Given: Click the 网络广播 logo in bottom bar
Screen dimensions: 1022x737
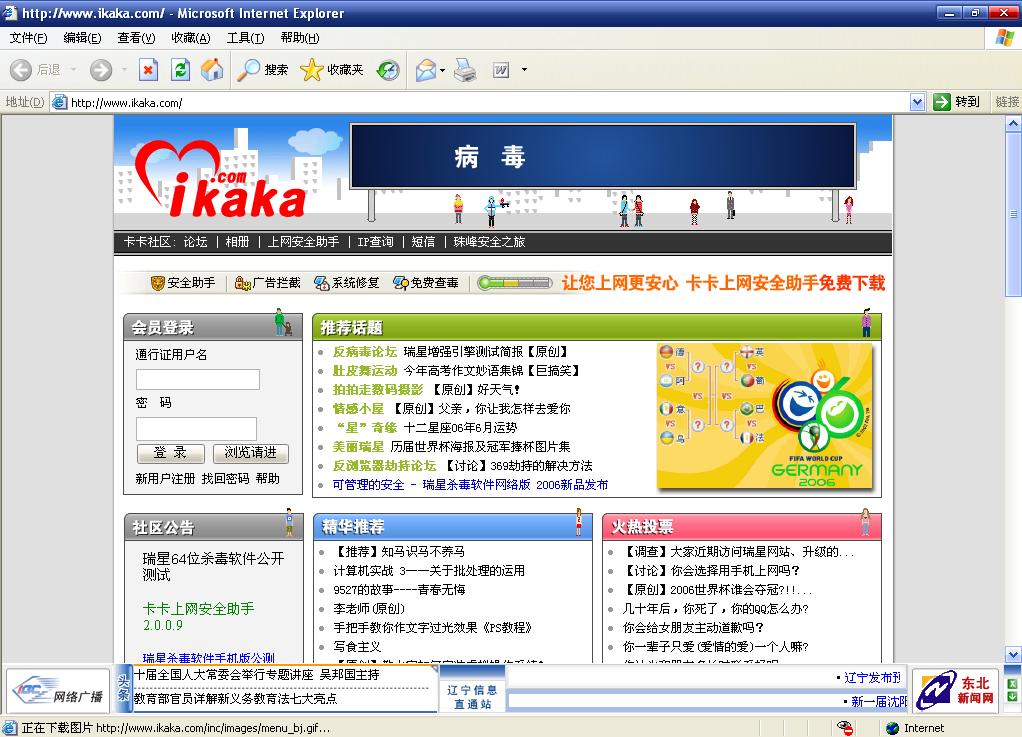Looking at the screenshot, I should click(59, 691).
